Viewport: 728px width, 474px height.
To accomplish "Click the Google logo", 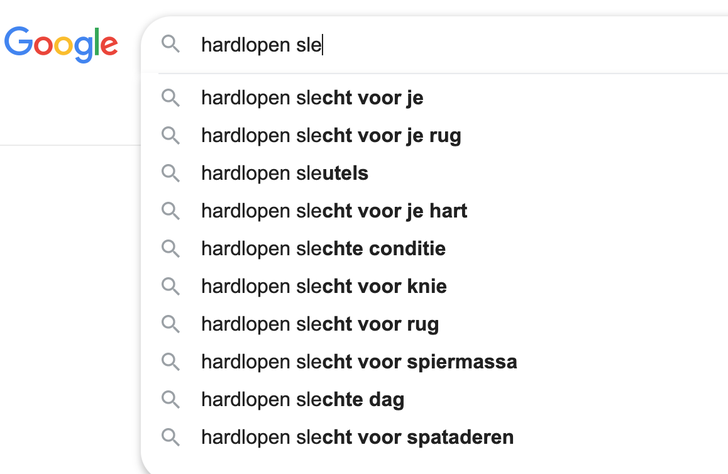I will pyautogui.click(x=61, y=44).
